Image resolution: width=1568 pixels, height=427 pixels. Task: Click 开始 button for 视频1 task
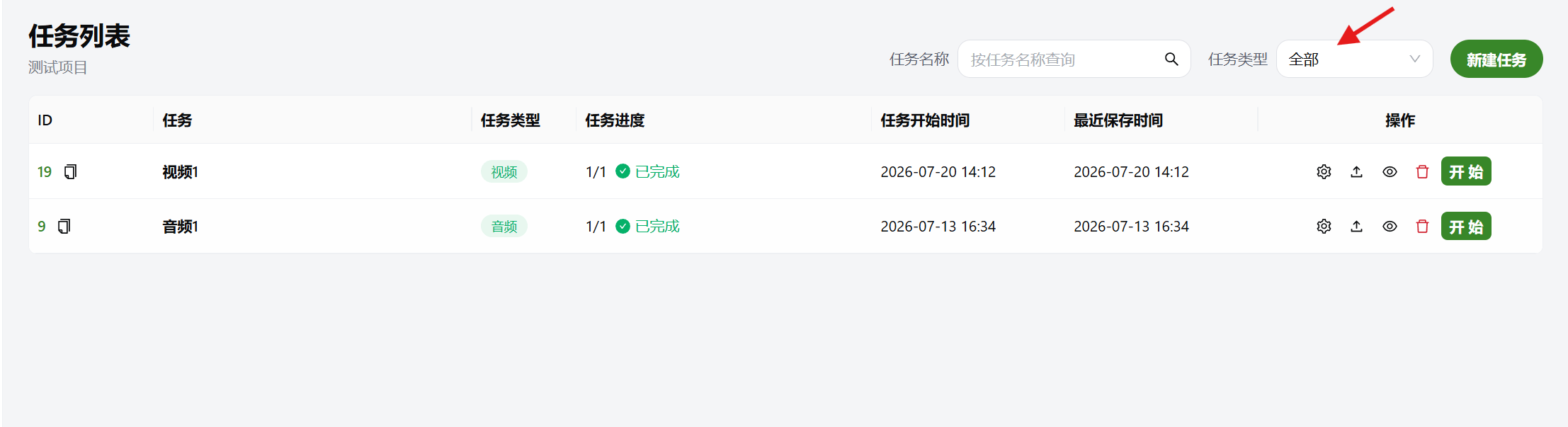[1466, 171]
